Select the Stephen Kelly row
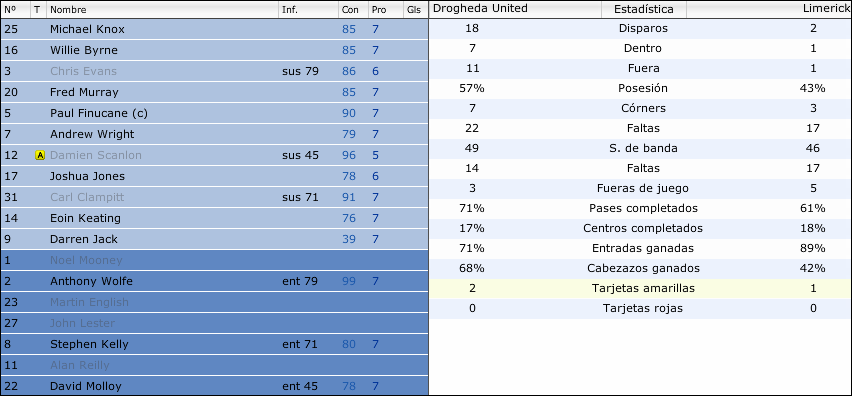Viewport: 852px width, 396px height. pyautogui.click(x=215, y=344)
